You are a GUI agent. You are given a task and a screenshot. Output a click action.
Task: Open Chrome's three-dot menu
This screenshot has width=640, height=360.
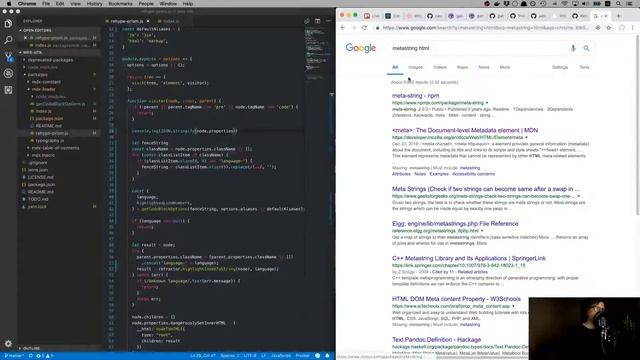click(x=633, y=28)
